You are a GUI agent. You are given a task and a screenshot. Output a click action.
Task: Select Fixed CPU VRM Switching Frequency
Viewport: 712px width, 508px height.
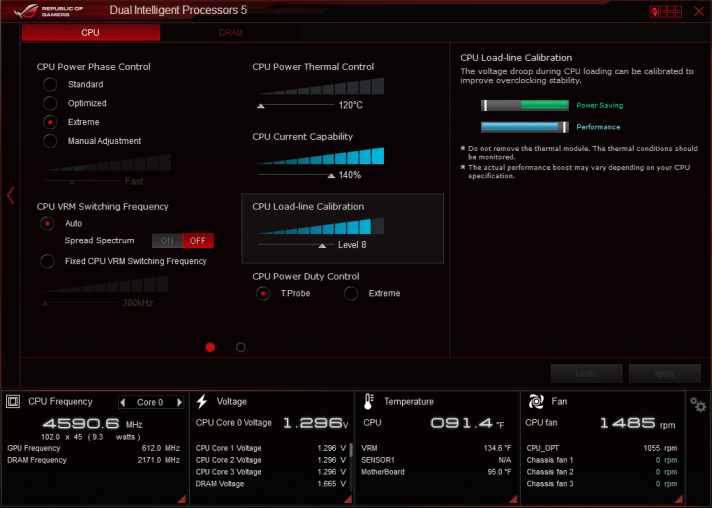pos(47,261)
